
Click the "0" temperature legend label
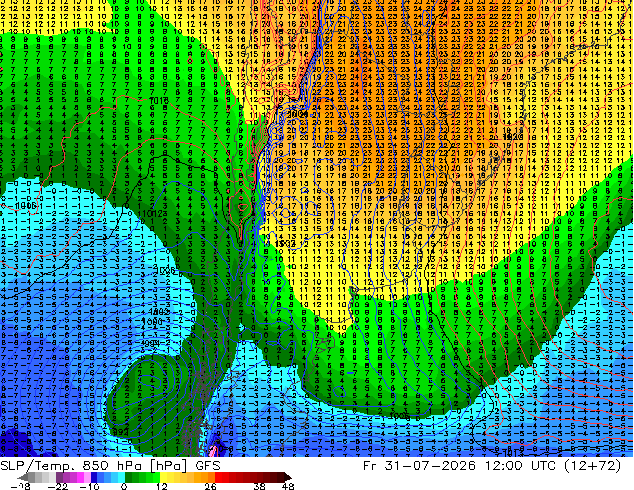(x=124, y=486)
